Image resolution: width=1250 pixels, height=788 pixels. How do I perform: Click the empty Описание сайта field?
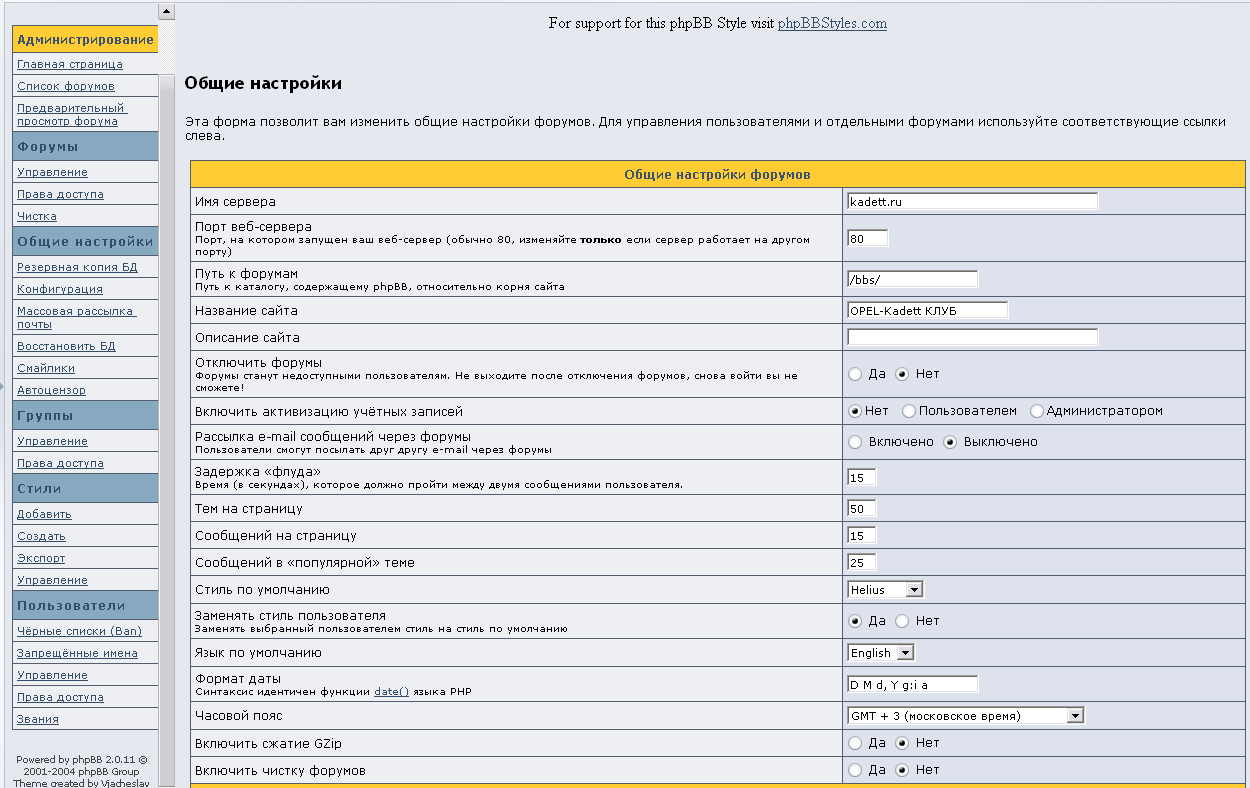[972, 337]
